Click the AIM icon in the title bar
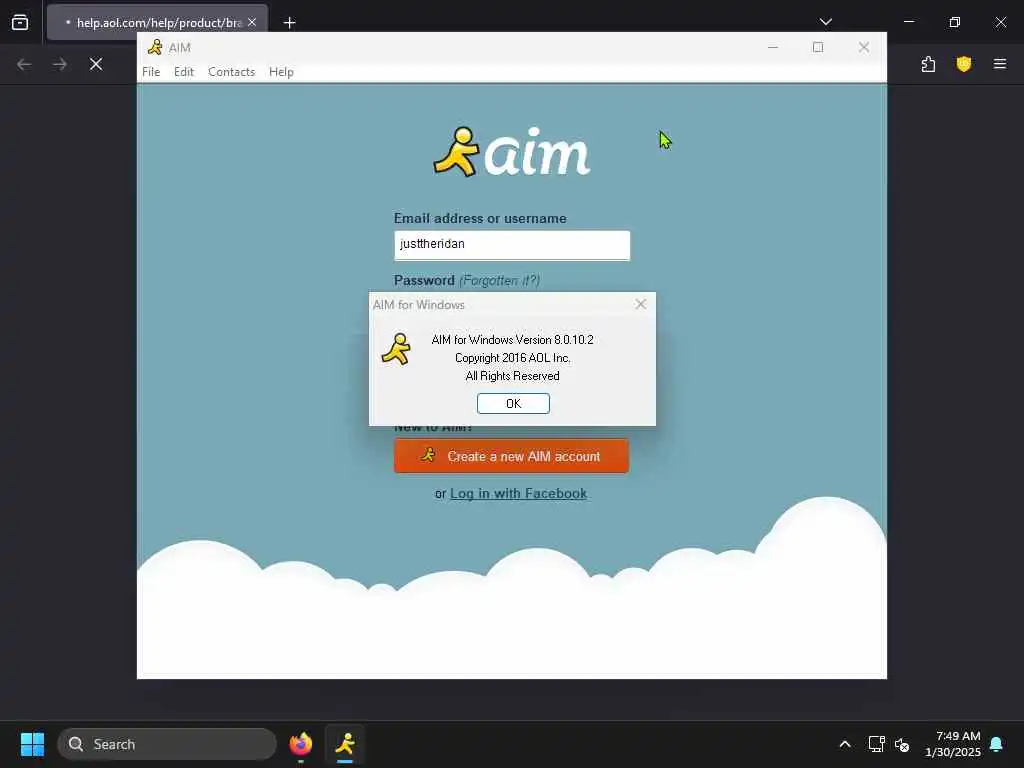Screen dimensions: 1024x768 pyautogui.click(x=155, y=47)
